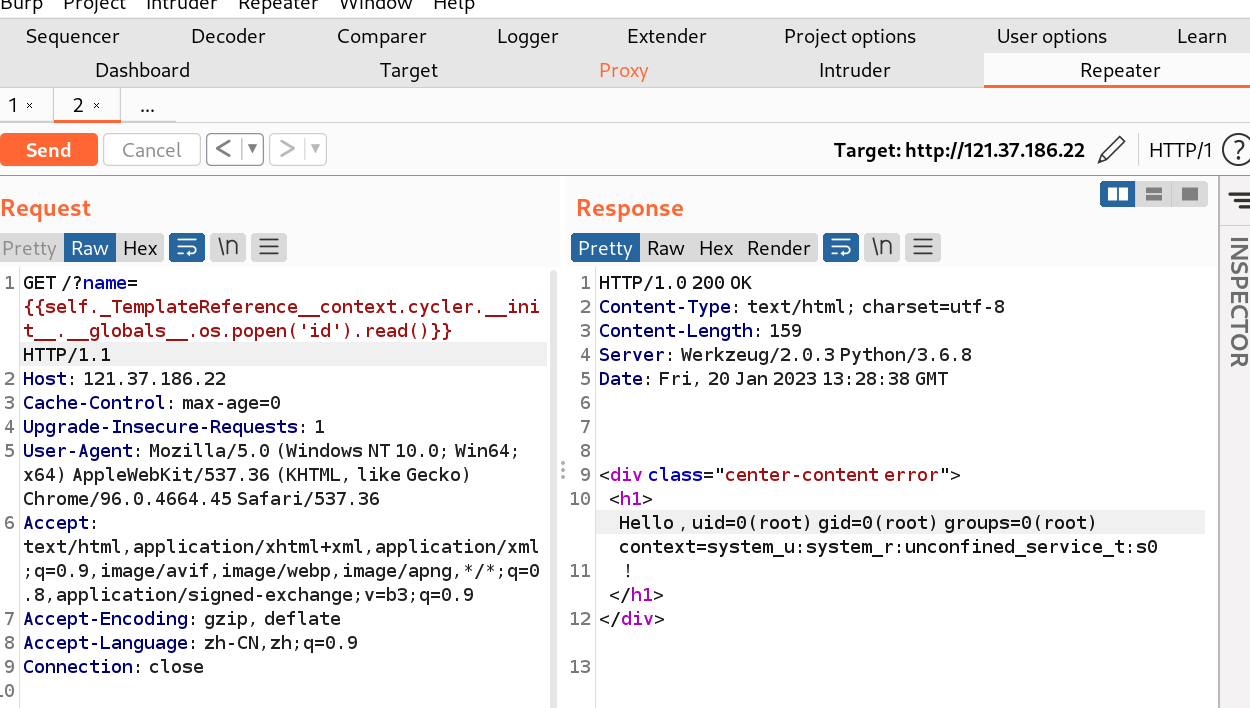This screenshot has width=1250, height=708.
Task: Click the Host header line
Action: click(x=125, y=379)
